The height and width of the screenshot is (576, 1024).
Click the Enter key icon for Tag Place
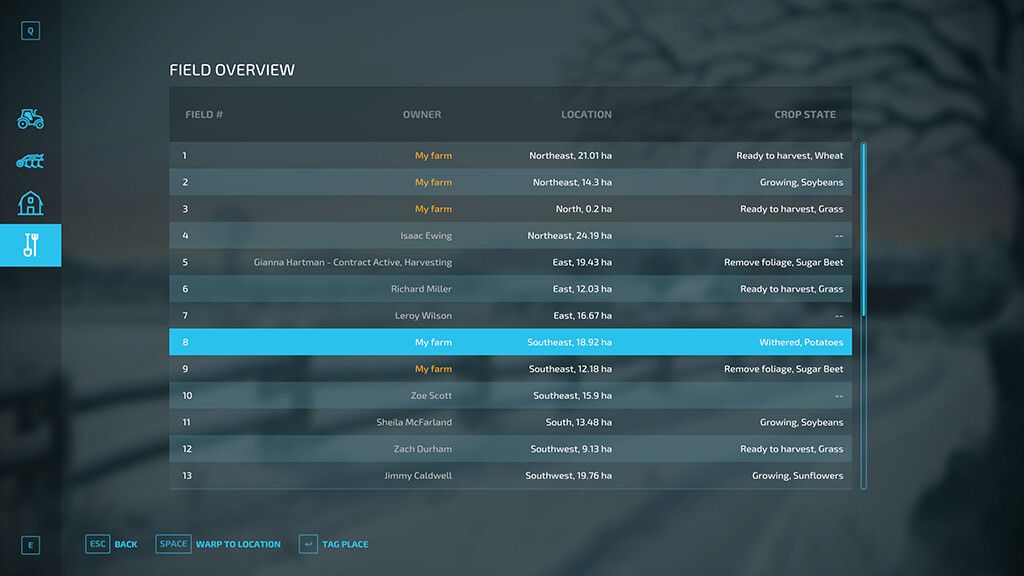pos(308,544)
